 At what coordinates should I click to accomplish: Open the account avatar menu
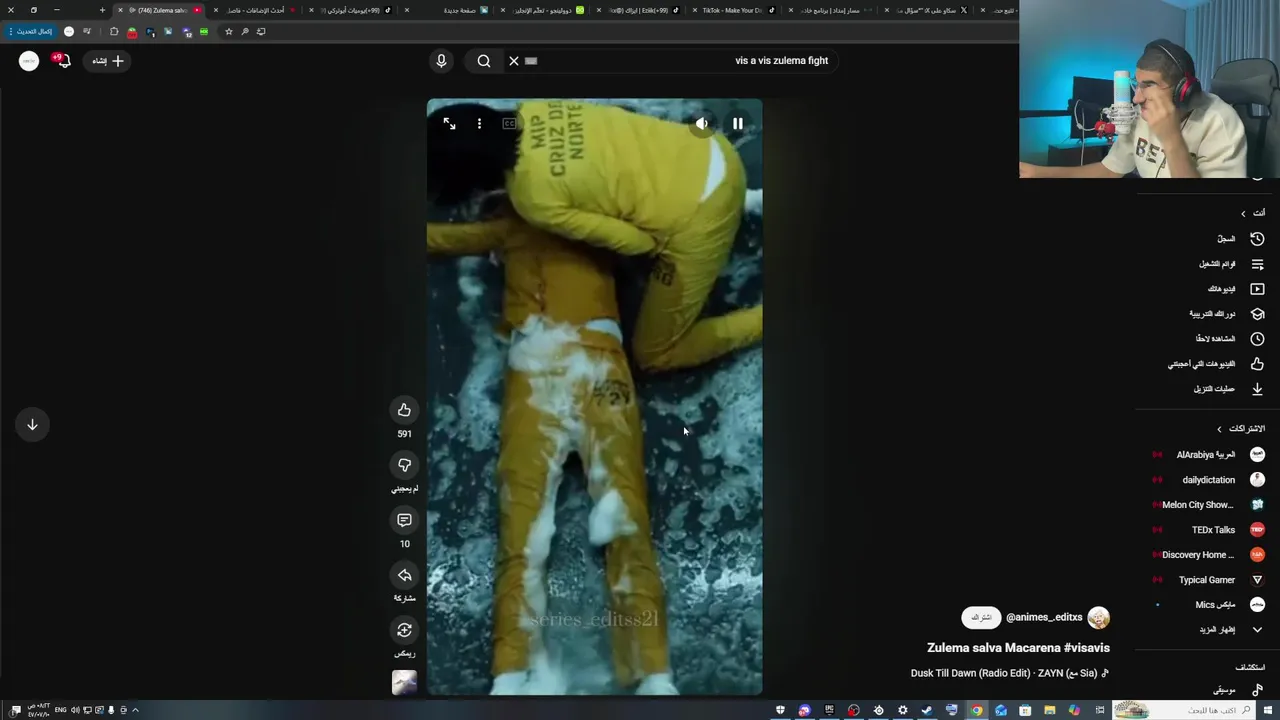pos(29,61)
